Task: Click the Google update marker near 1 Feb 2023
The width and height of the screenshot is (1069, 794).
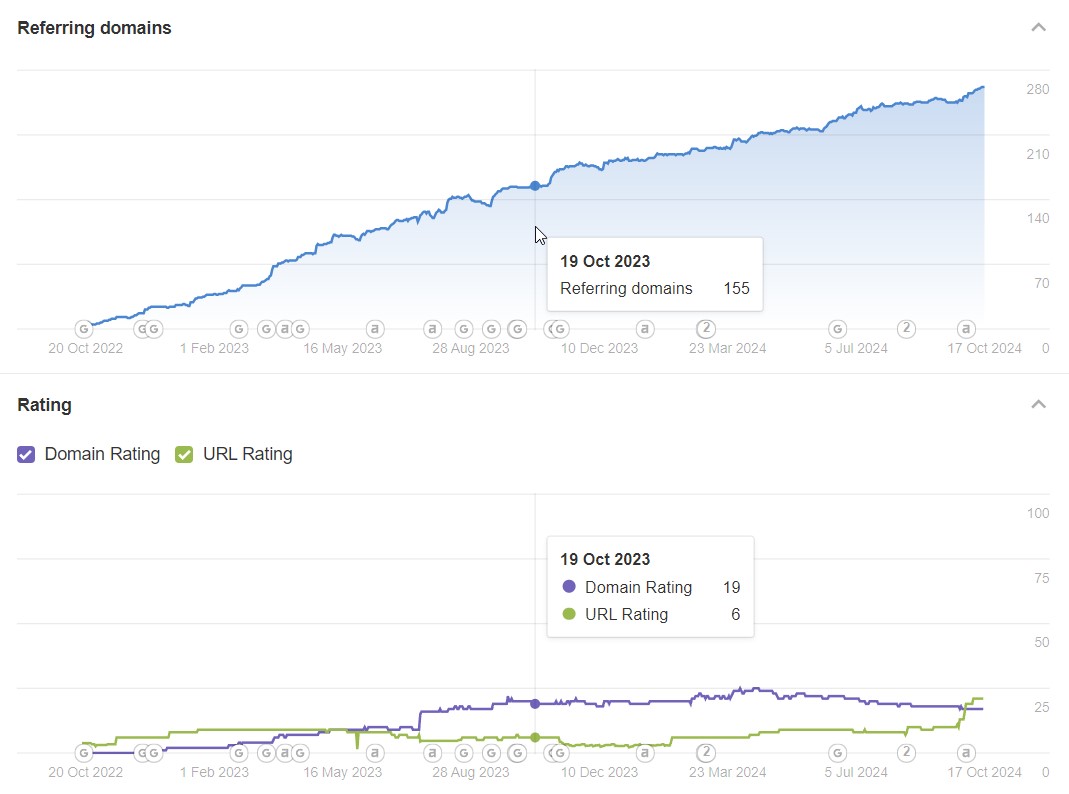Action: [x=238, y=327]
